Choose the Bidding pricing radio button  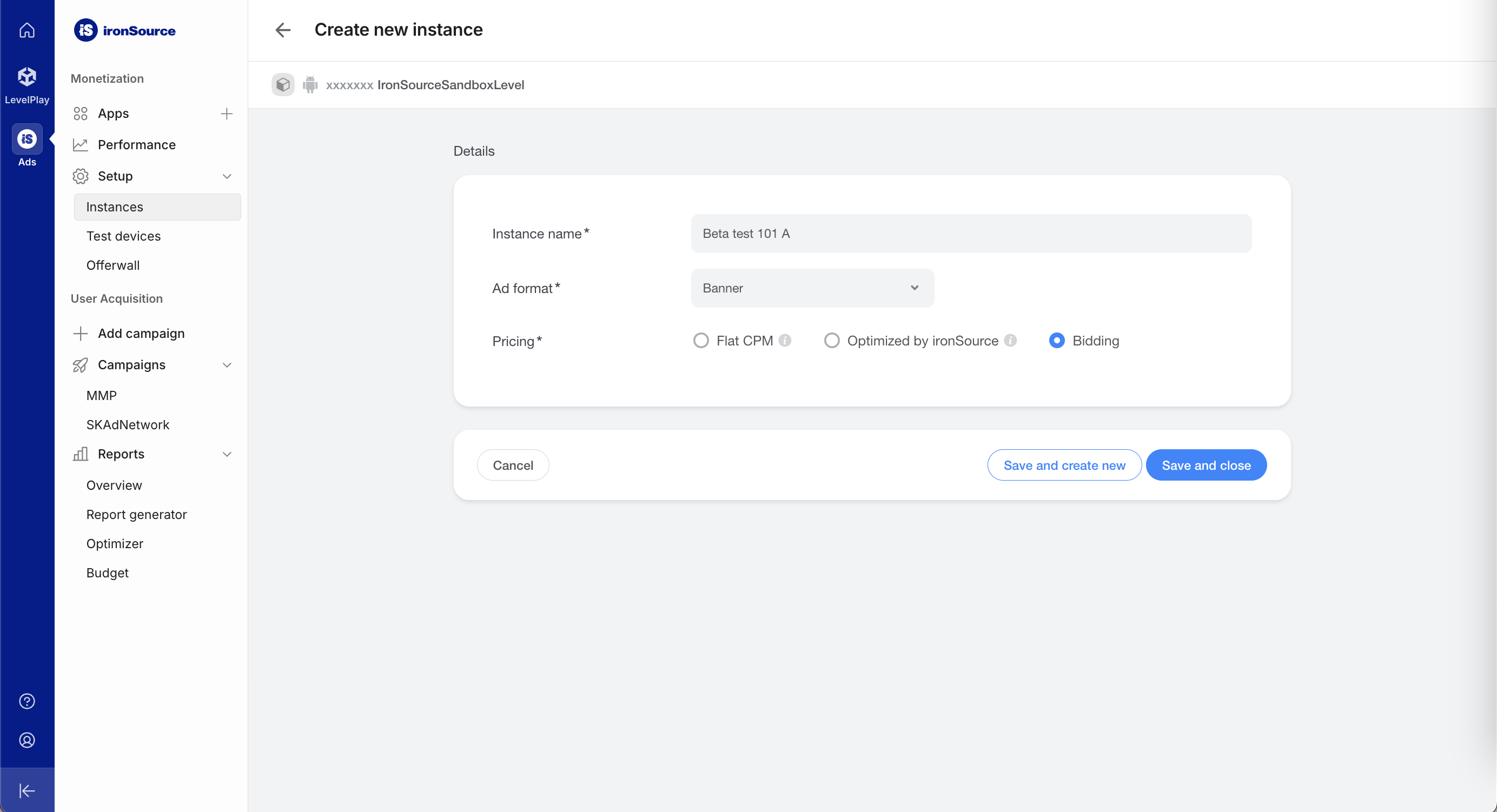[x=1057, y=341]
